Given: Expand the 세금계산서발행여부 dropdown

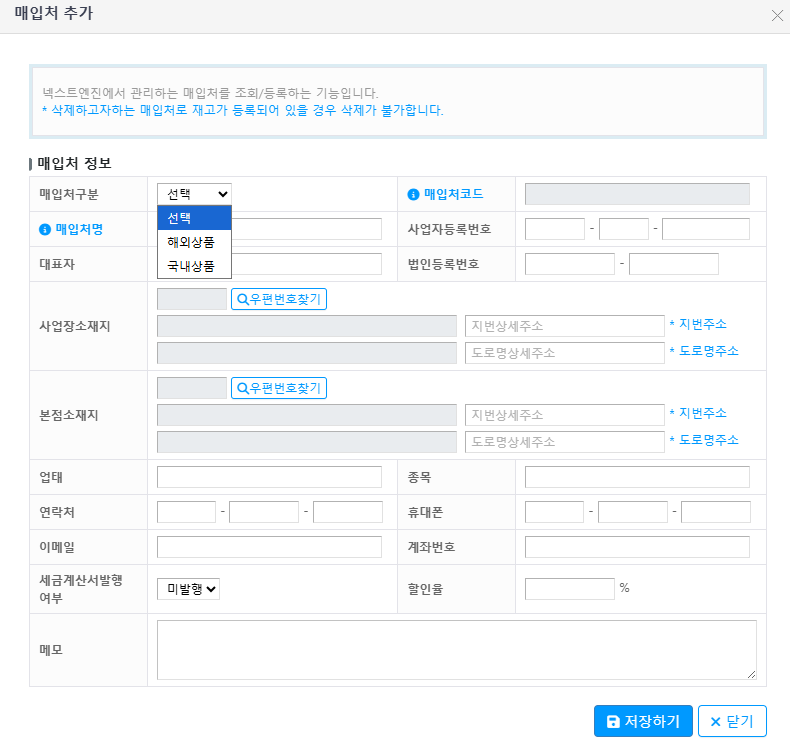Looking at the screenshot, I should [x=188, y=589].
